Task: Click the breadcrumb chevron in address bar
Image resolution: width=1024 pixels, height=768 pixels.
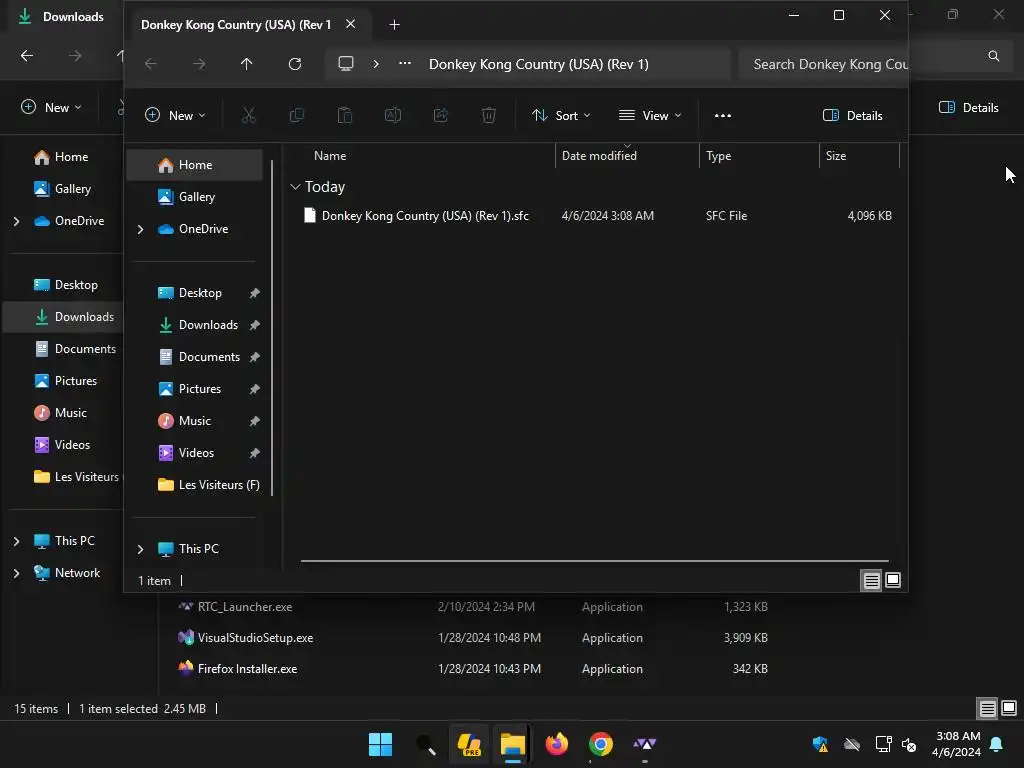Action: 376,64
